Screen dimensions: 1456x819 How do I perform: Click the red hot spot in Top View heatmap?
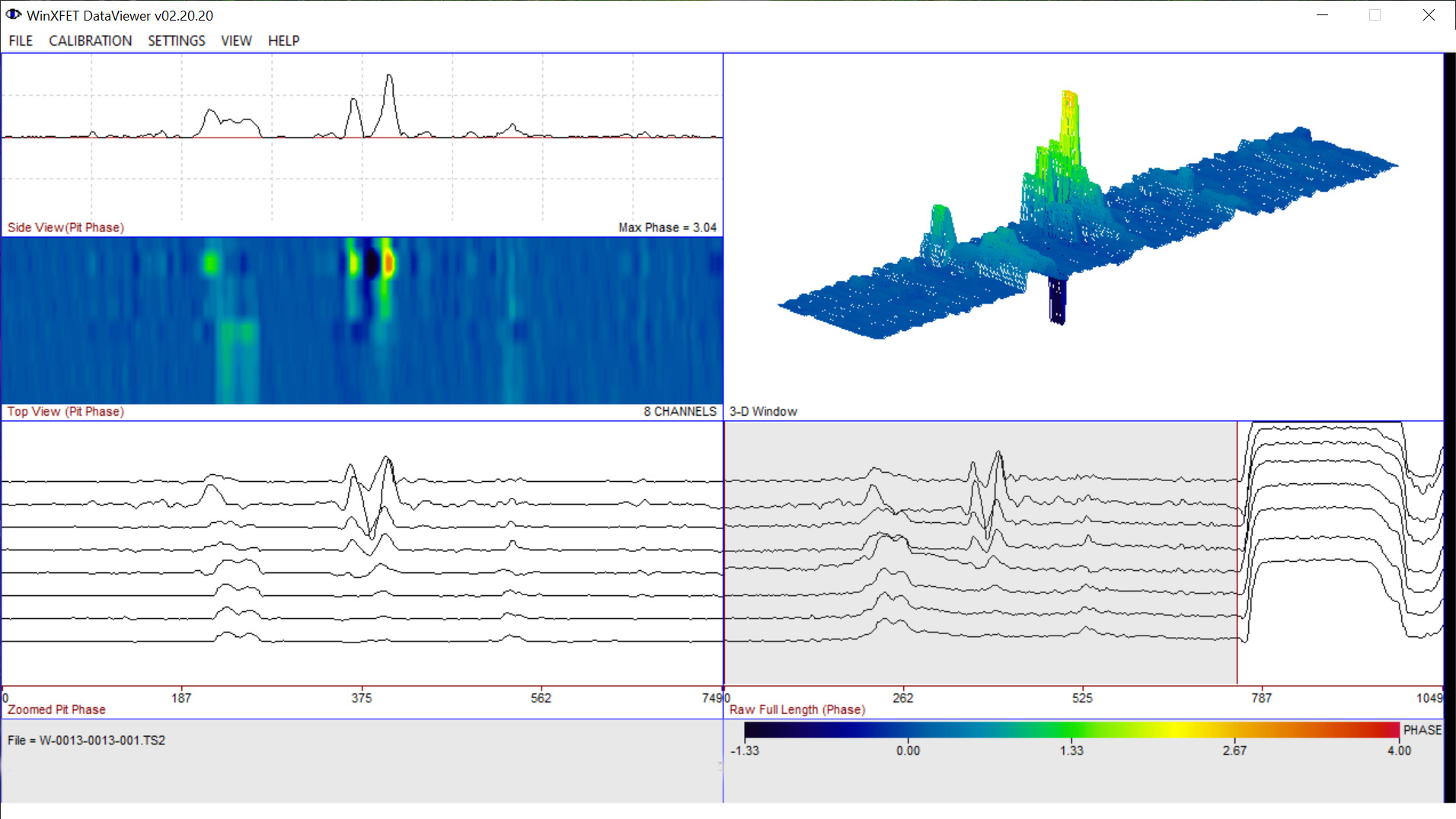(x=389, y=263)
